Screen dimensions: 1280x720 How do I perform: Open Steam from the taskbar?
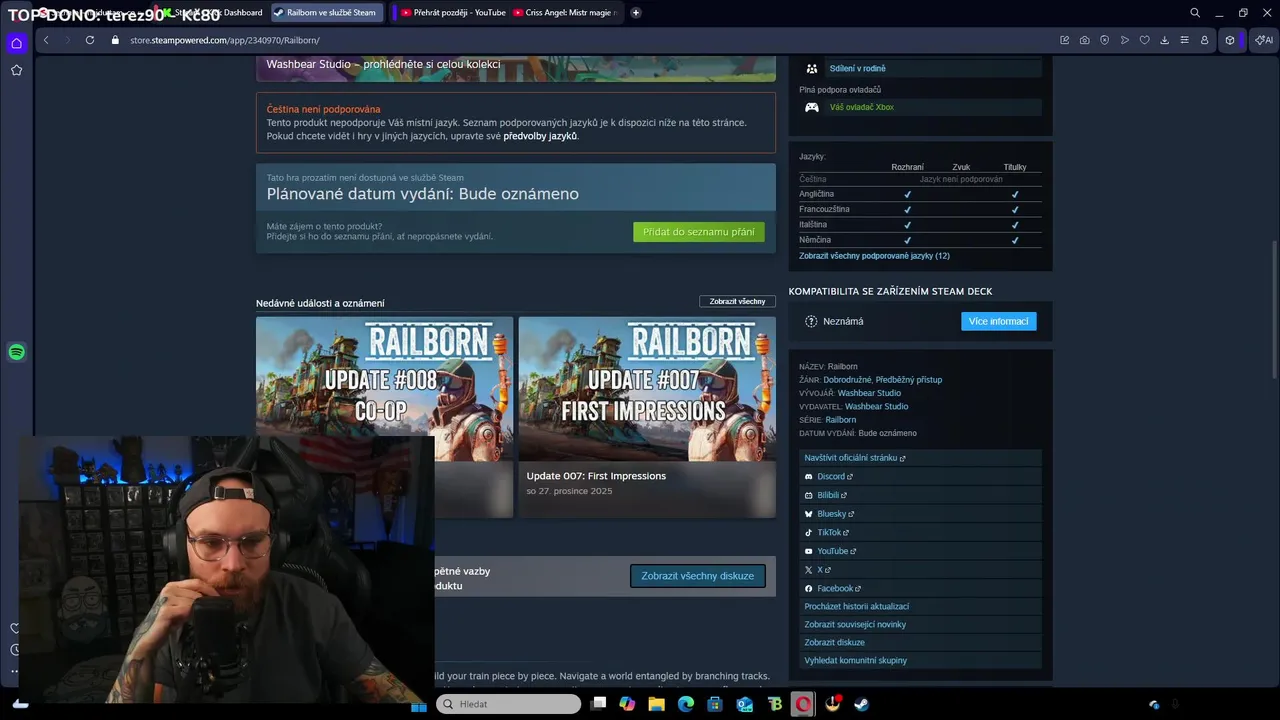click(861, 704)
